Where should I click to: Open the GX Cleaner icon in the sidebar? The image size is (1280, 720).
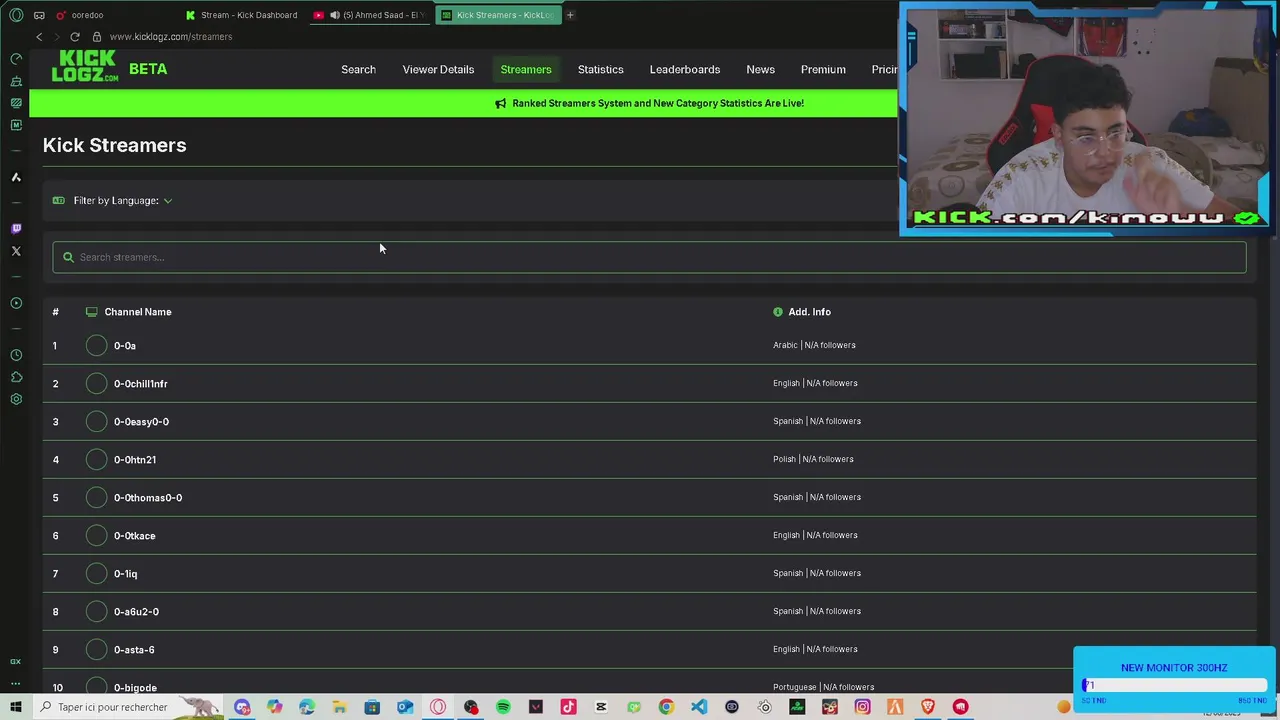coord(16,81)
